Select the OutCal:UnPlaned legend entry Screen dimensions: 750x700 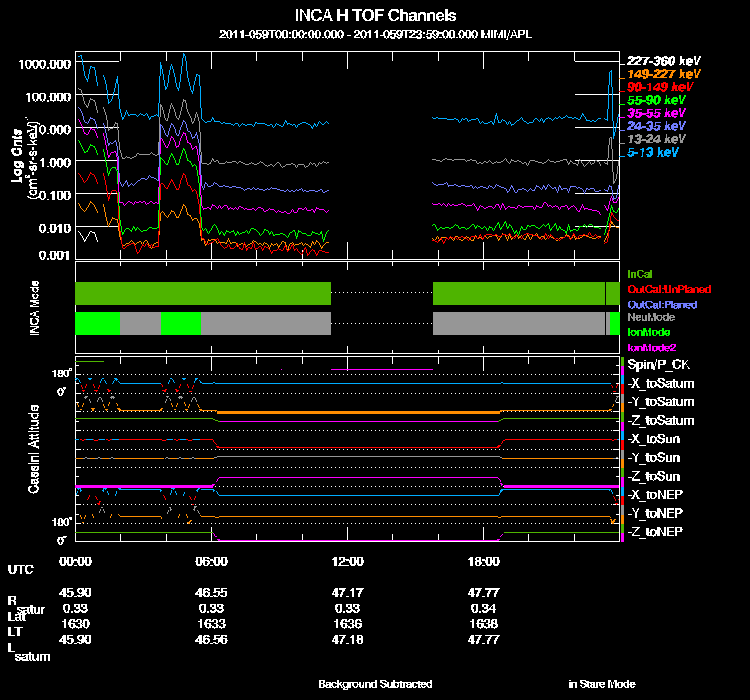(662, 288)
